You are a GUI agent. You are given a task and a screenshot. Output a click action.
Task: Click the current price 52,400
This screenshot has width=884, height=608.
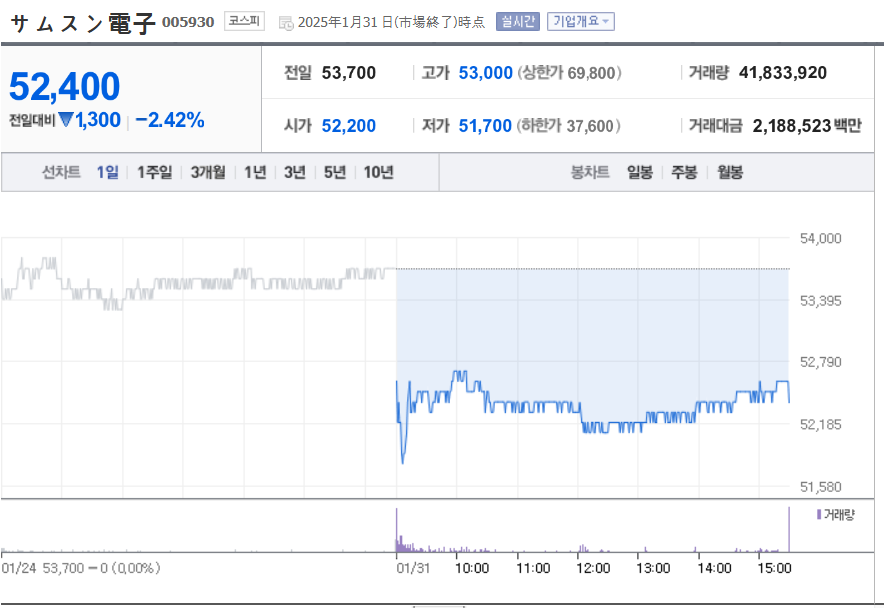(x=65, y=87)
